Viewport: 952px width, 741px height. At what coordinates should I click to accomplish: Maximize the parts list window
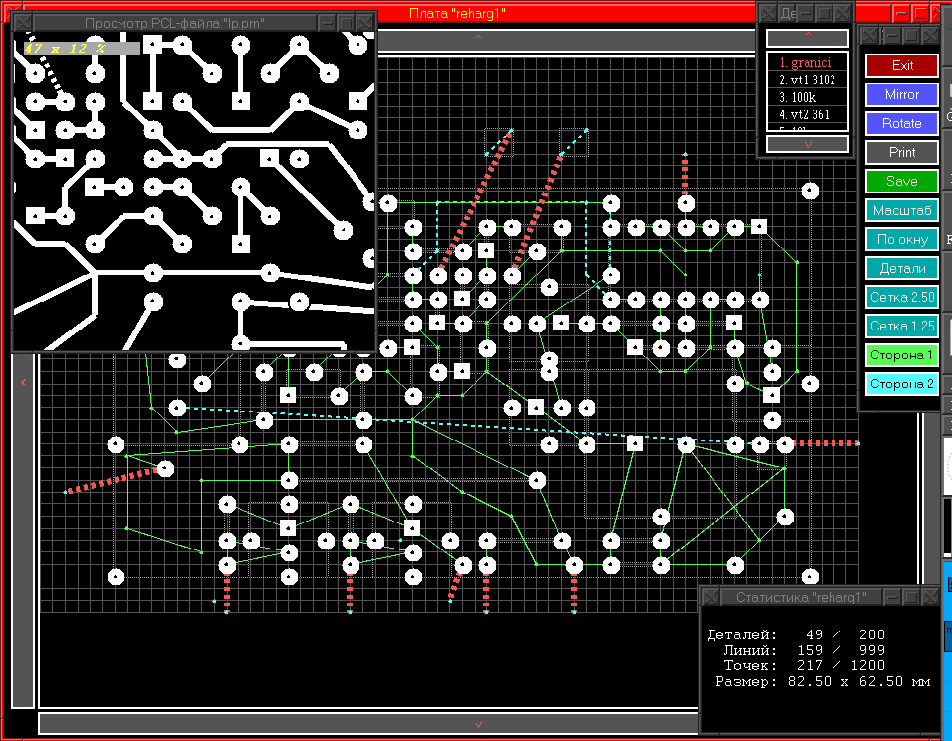824,13
